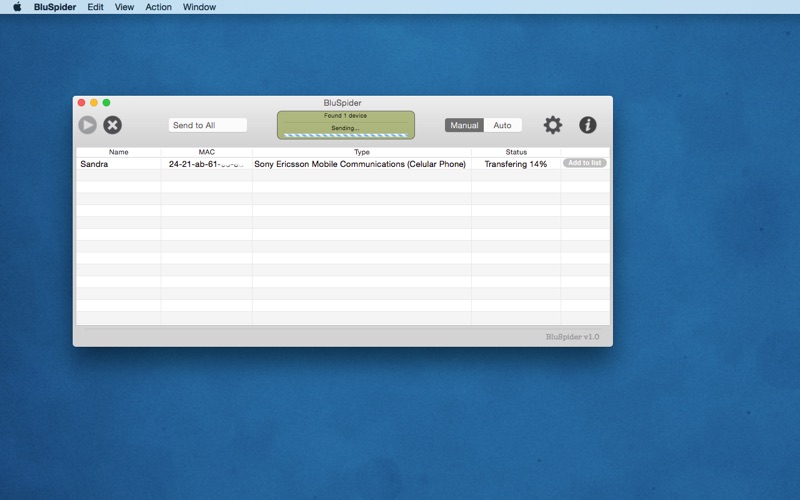Open the Window menu
This screenshot has width=800, height=500.
click(x=199, y=7)
